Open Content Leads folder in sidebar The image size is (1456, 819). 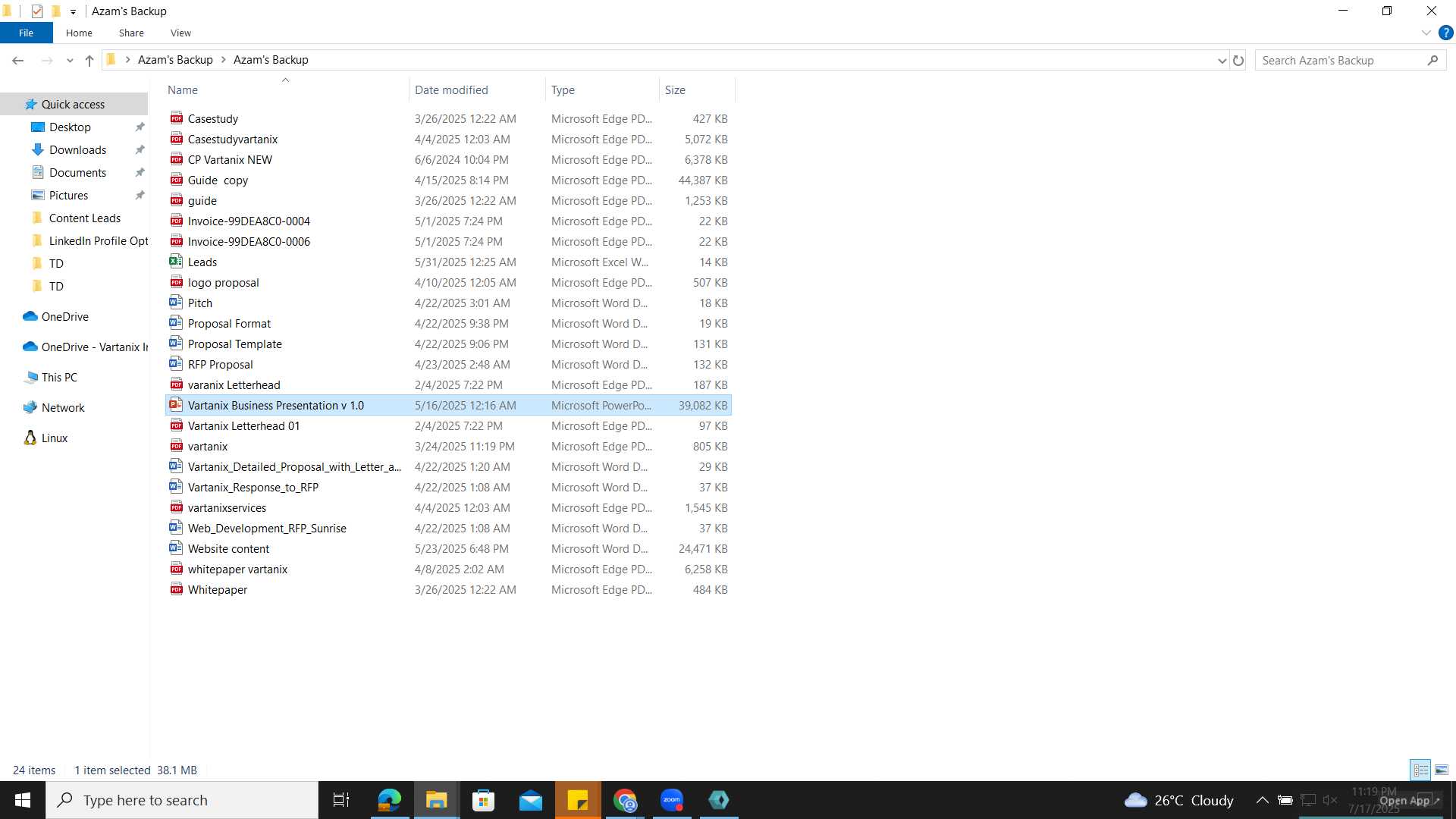[84, 218]
